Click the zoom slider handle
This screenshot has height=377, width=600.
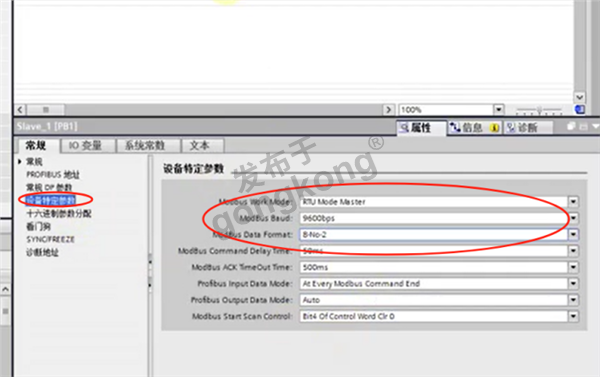pyautogui.click(x=539, y=110)
